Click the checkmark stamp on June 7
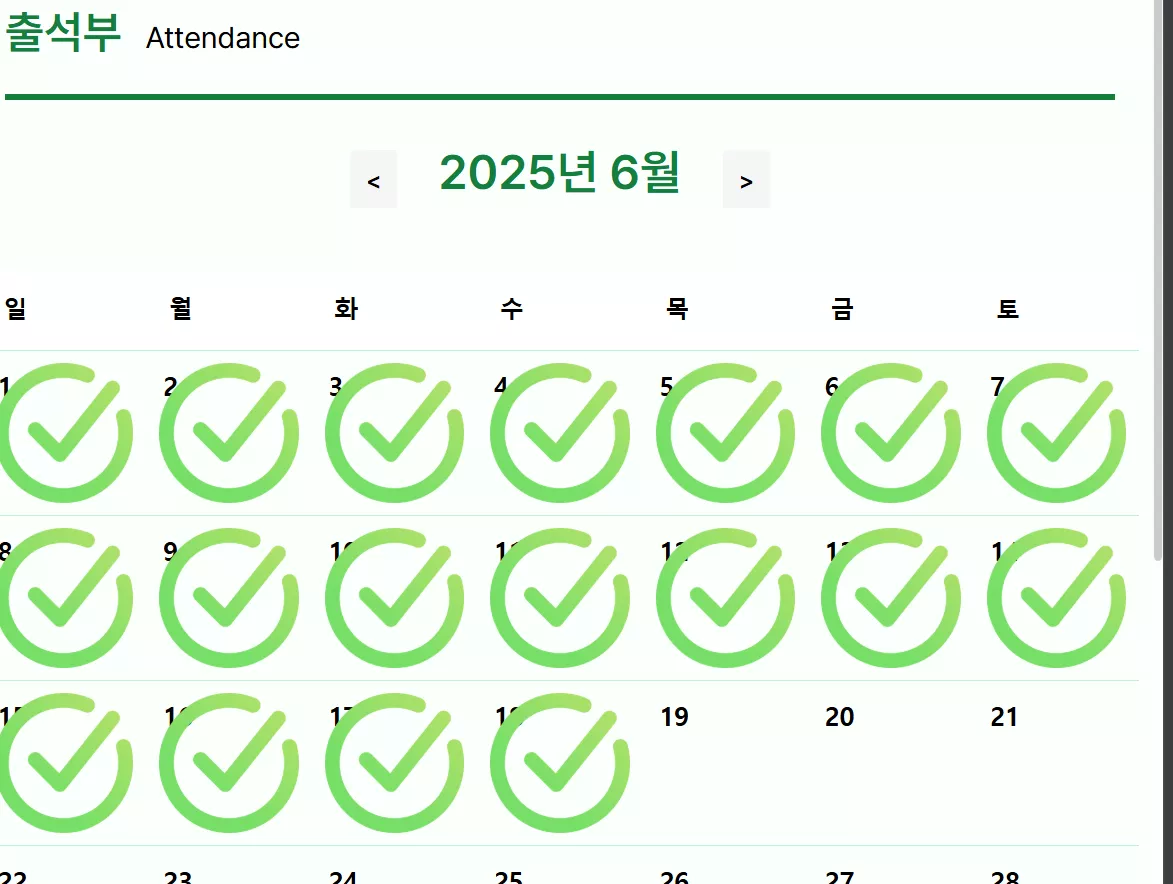1173x884 pixels. 1056,433
